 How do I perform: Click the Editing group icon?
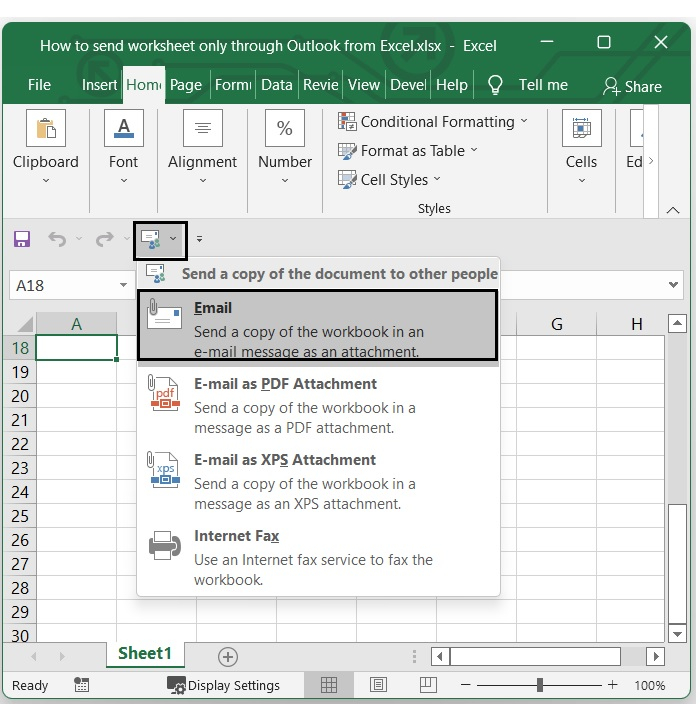tap(637, 128)
